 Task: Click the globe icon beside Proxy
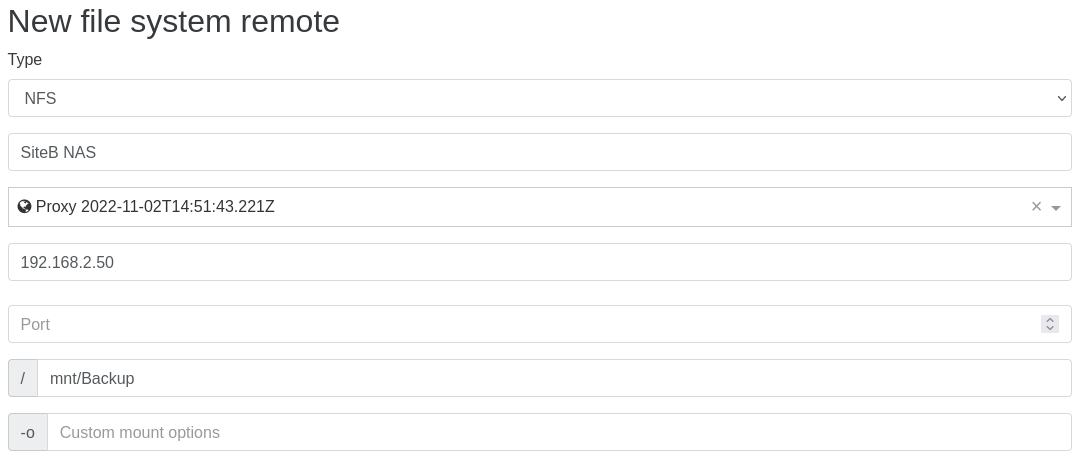[25, 207]
